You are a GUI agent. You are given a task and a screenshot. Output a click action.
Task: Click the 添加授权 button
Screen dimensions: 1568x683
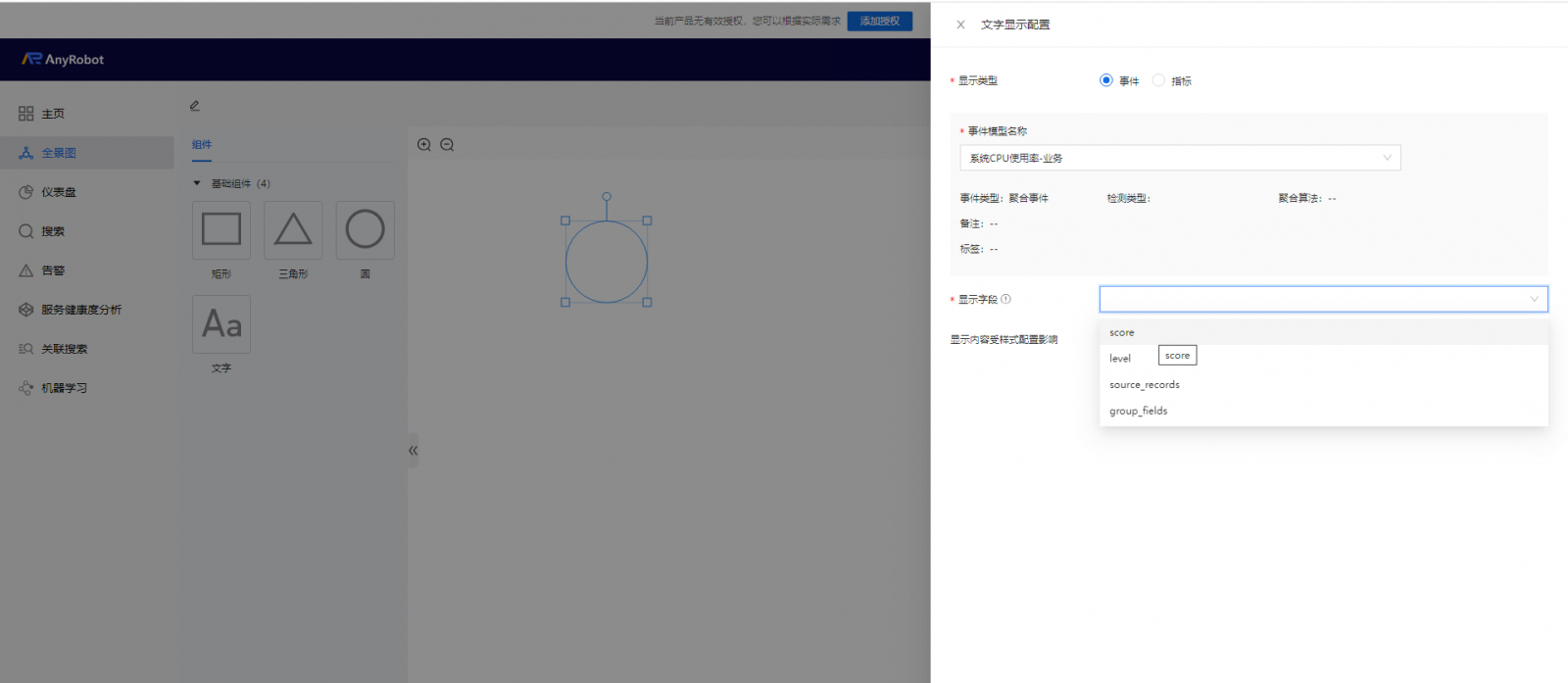(x=880, y=21)
